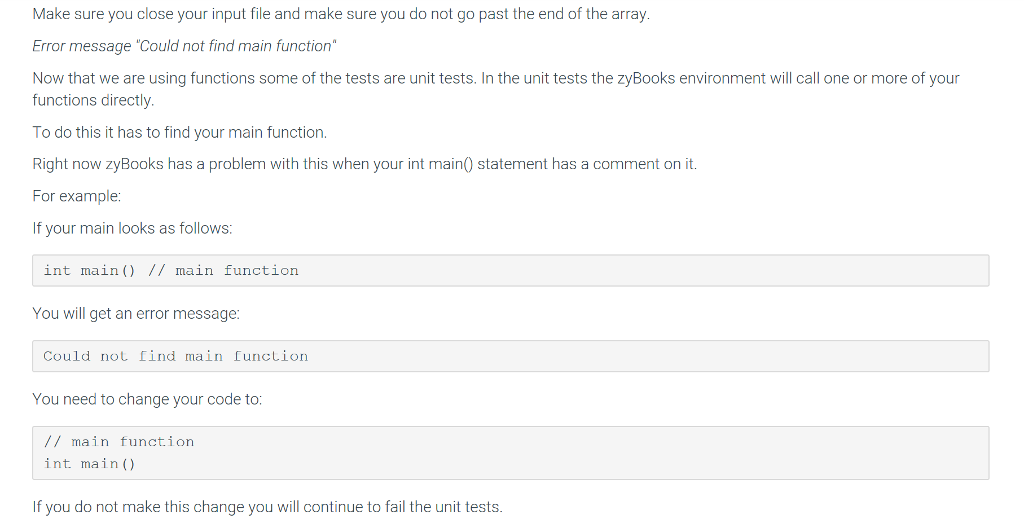1024x519 pixels.
Task: Click the 'Could not find main function' code box
Action: point(511,356)
